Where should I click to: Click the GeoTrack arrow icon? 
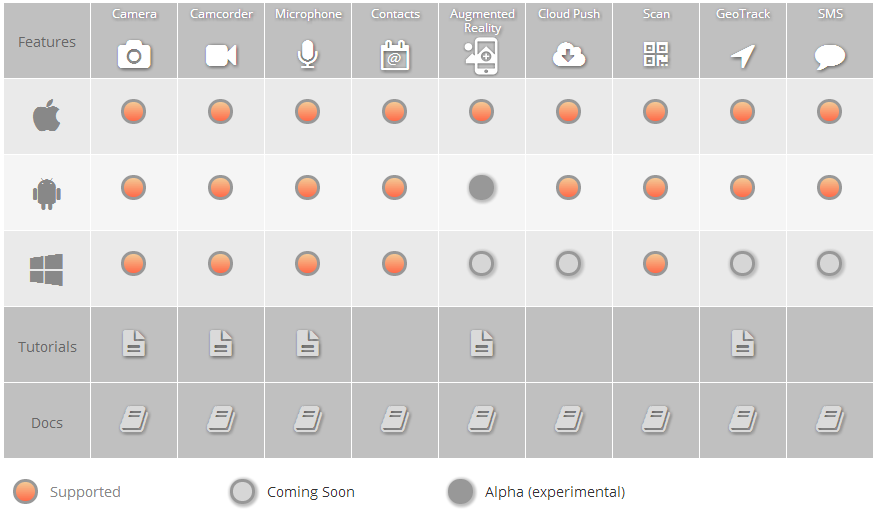coord(742,56)
